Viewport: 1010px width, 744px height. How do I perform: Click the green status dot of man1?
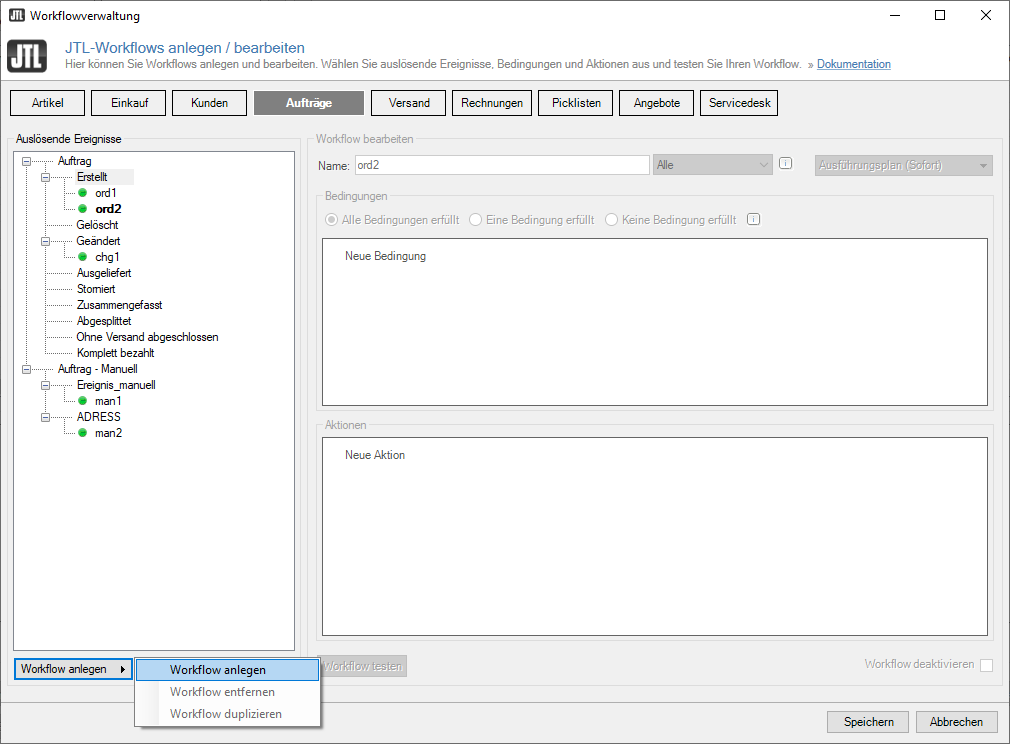click(x=82, y=401)
